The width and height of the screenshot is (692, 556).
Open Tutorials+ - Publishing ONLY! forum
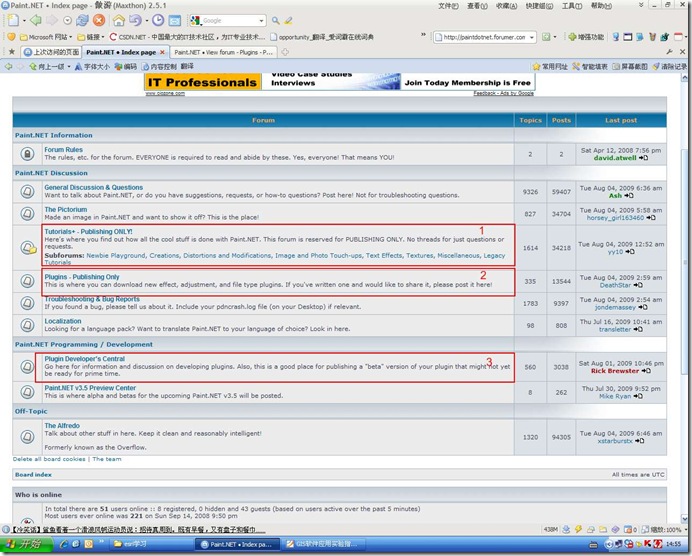88,231
